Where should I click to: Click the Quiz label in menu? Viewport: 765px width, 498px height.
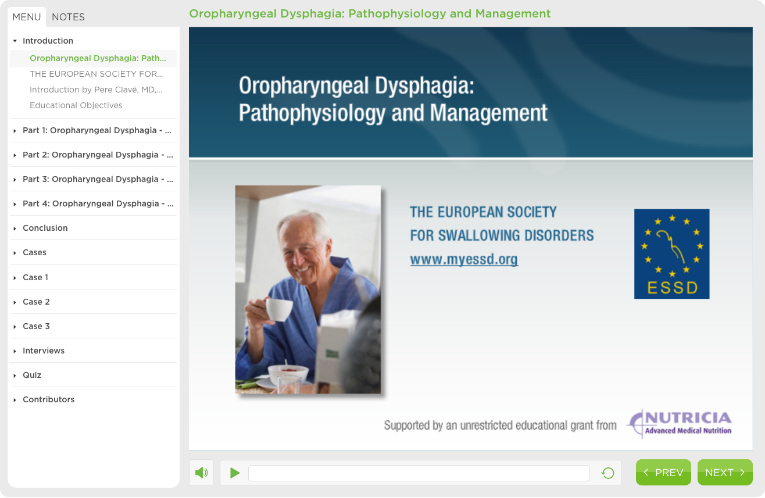(x=32, y=375)
